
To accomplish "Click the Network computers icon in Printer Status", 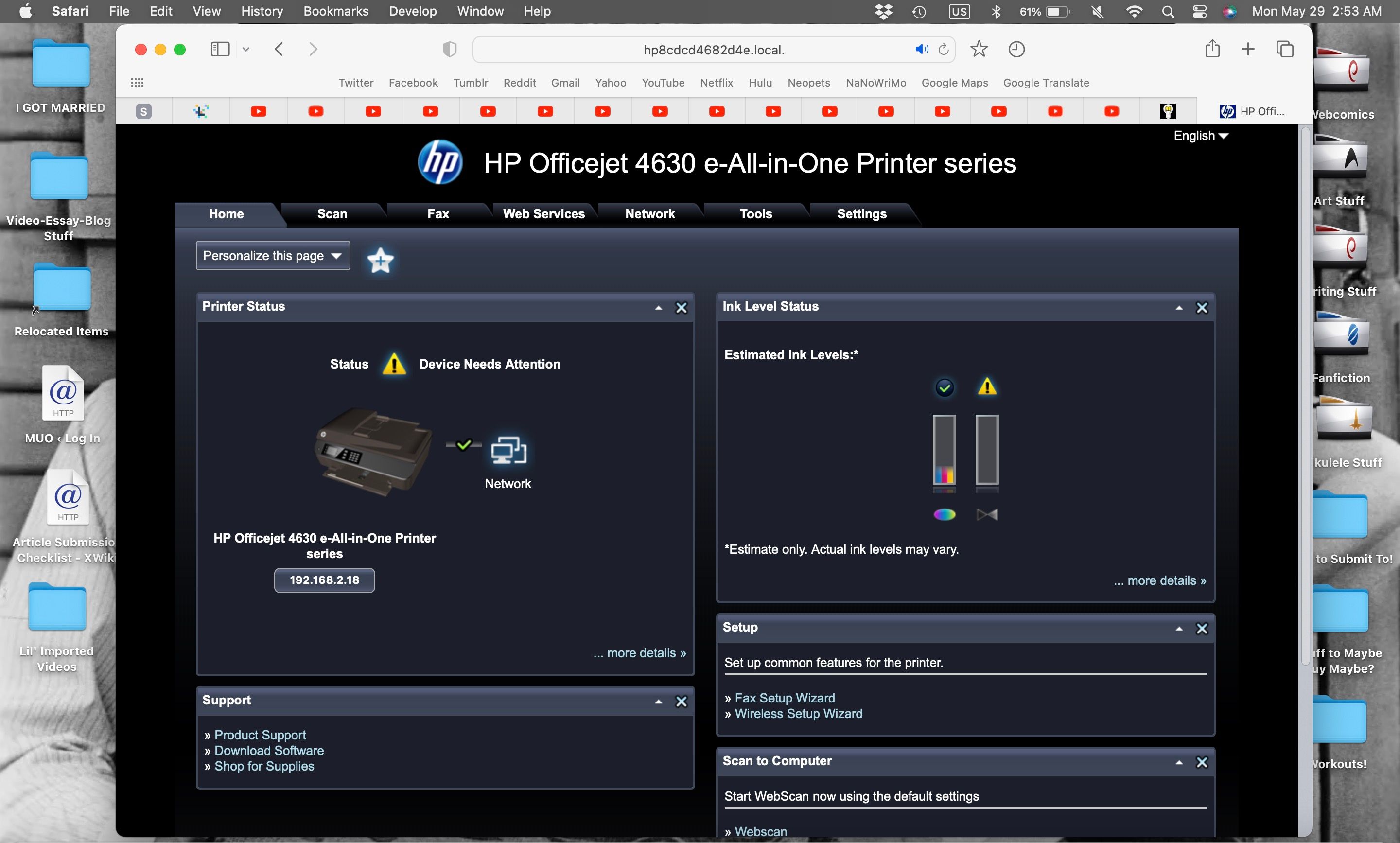I will pos(508,451).
